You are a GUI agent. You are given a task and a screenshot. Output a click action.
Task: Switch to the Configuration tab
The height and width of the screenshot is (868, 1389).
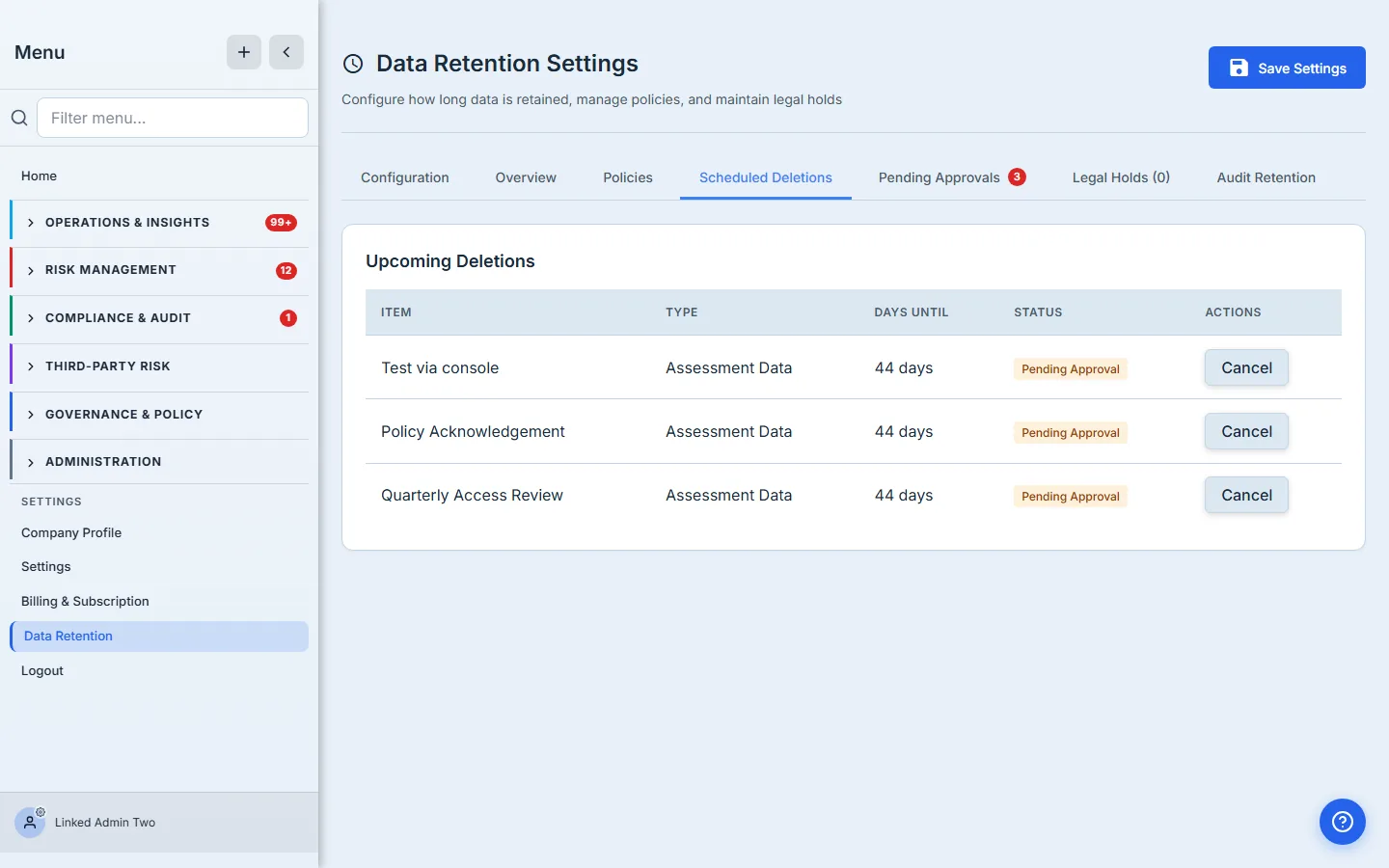click(405, 177)
